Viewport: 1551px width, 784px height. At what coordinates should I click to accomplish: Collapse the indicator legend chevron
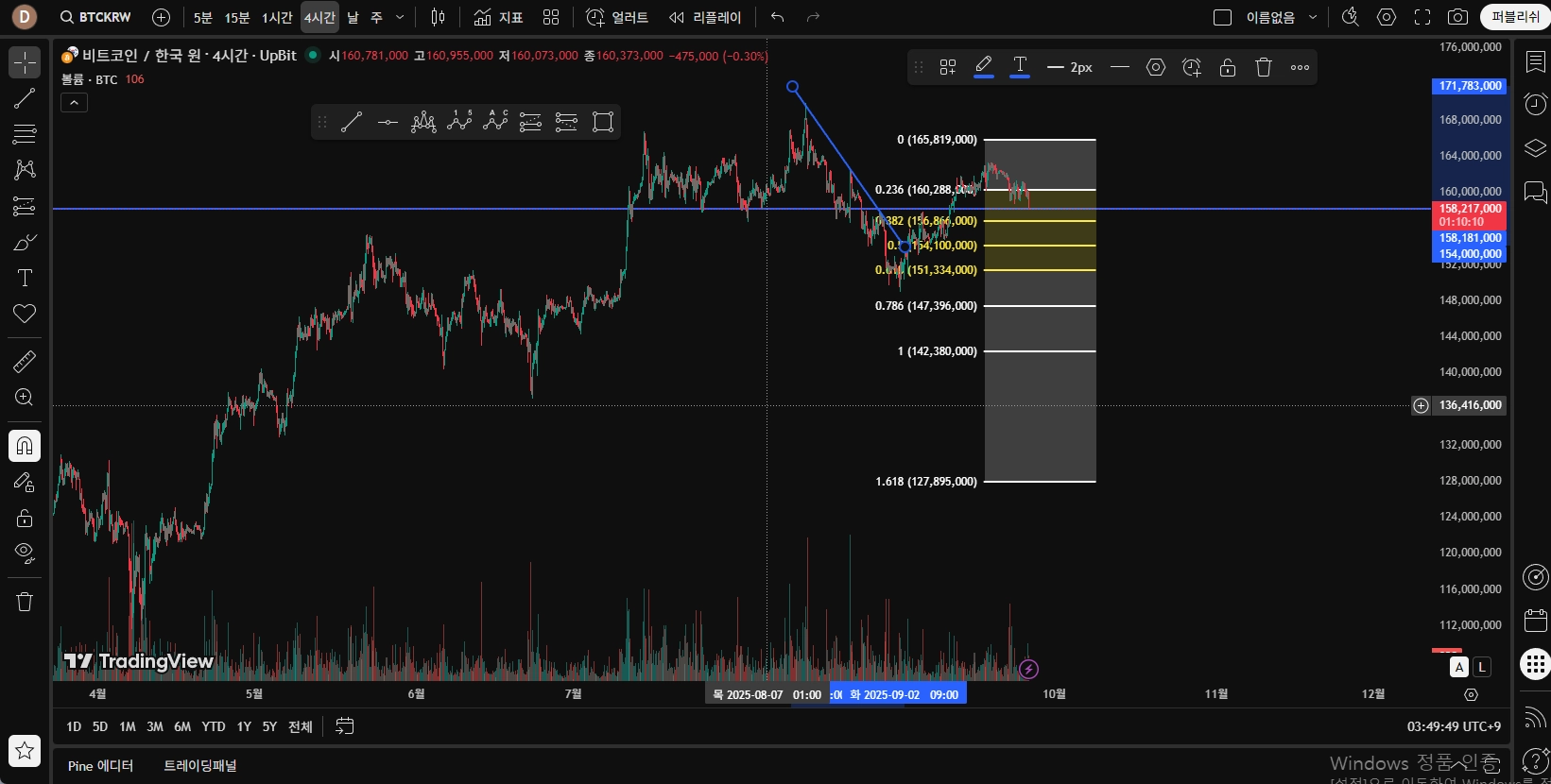point(74,102)
